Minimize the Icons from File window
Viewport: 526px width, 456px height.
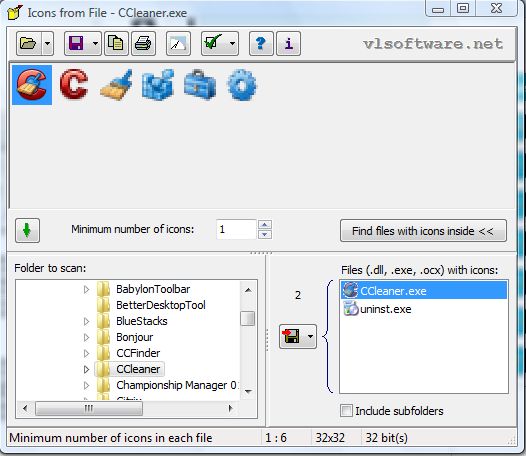[x=438, y=8]
